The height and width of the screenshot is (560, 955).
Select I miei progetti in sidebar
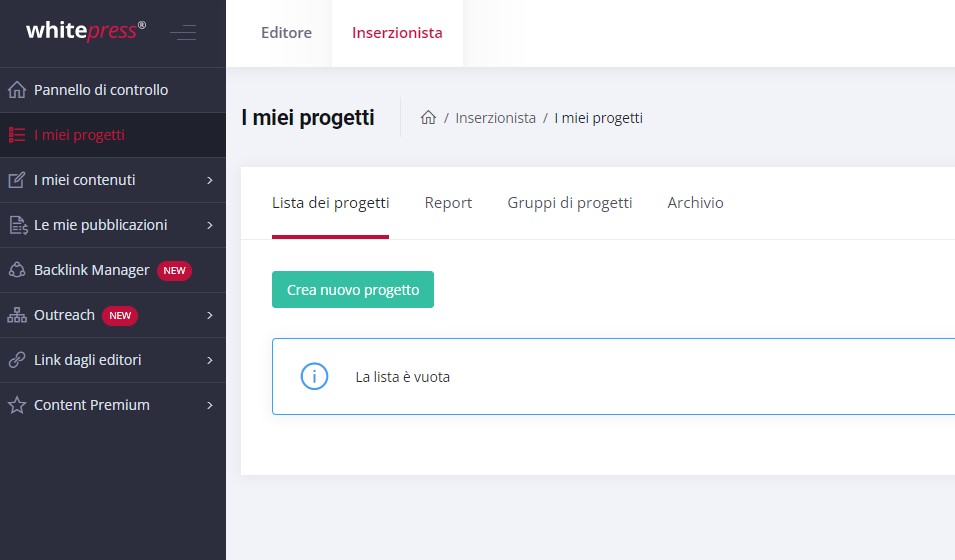point(113,135)
